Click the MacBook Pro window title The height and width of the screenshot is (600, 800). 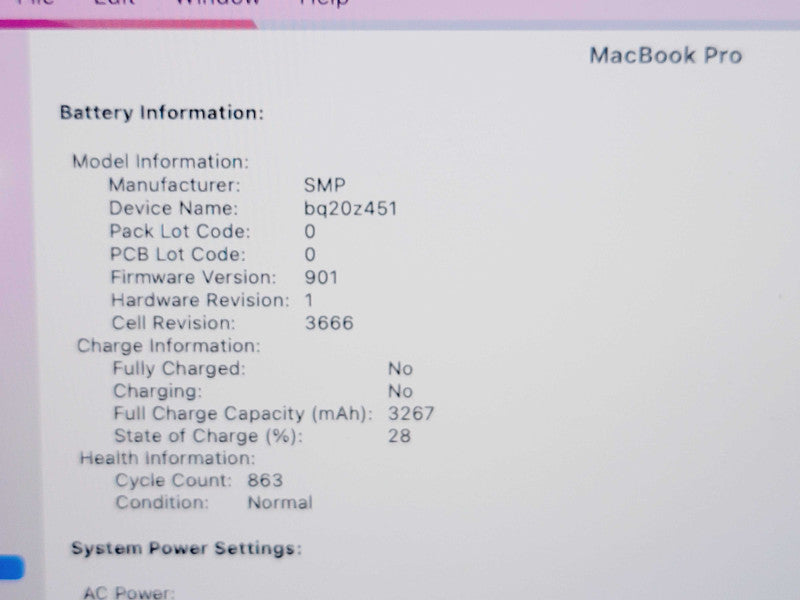665,56
